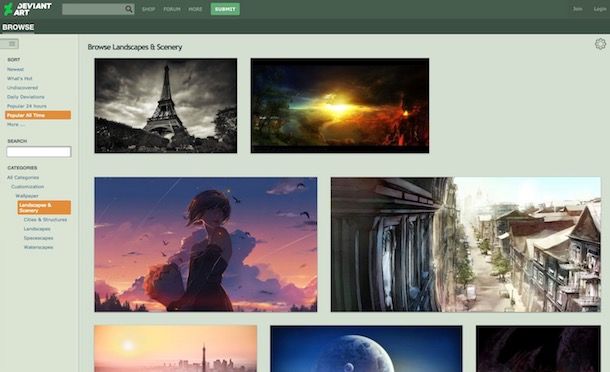Click the Login link
Screen dimensions: 610x372
pyautogui.click(x=599, y=9)
